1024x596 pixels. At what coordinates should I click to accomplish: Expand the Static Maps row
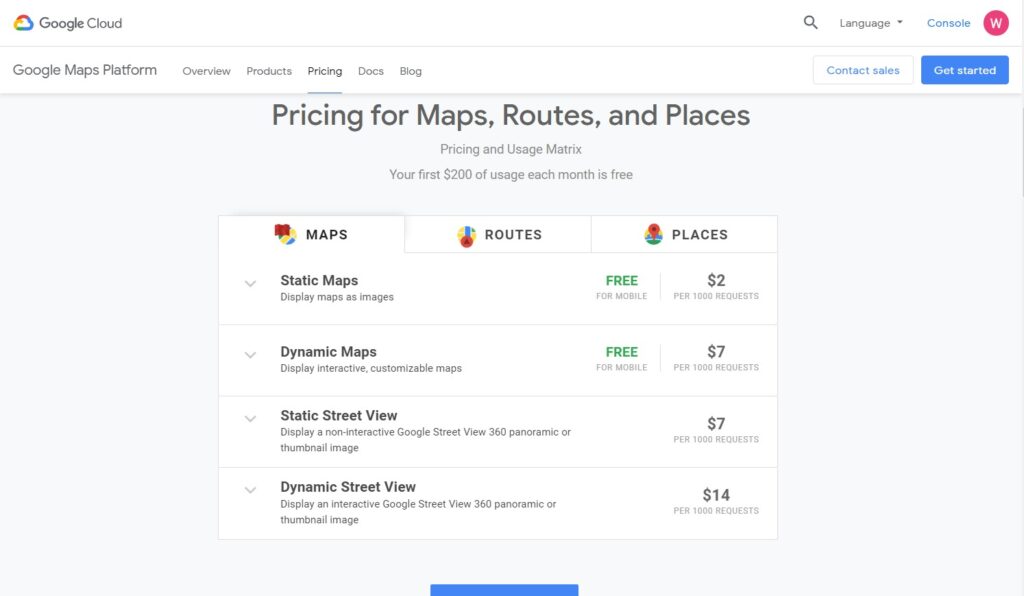[250, 283]
